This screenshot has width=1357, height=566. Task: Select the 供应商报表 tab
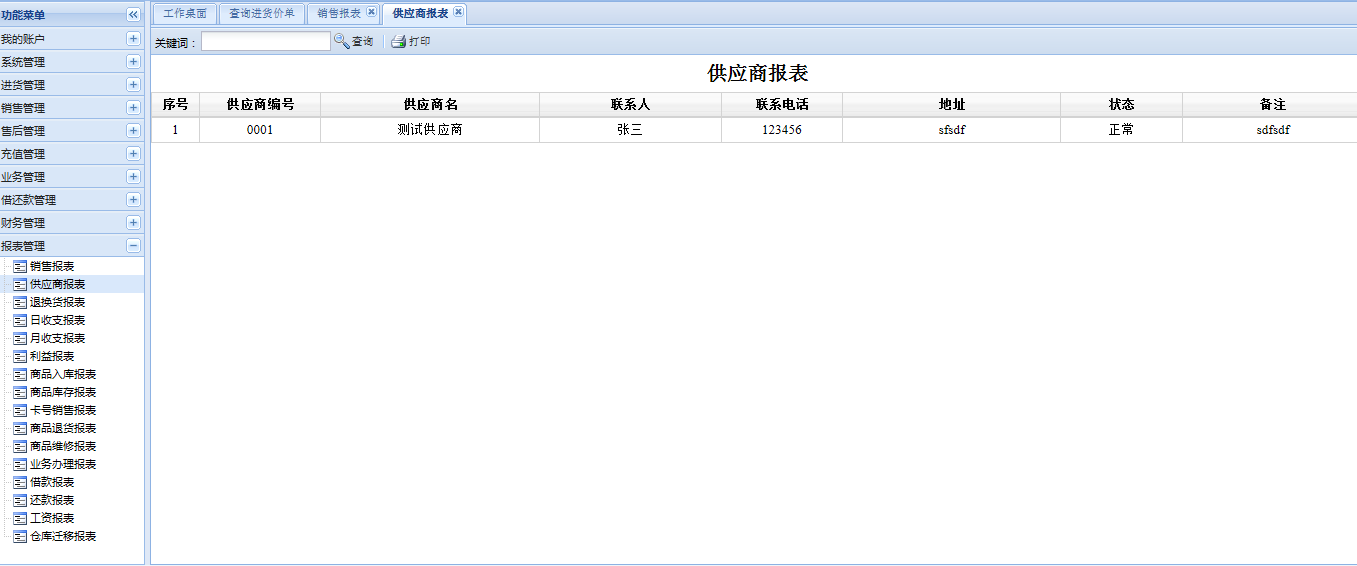point(420,14)
